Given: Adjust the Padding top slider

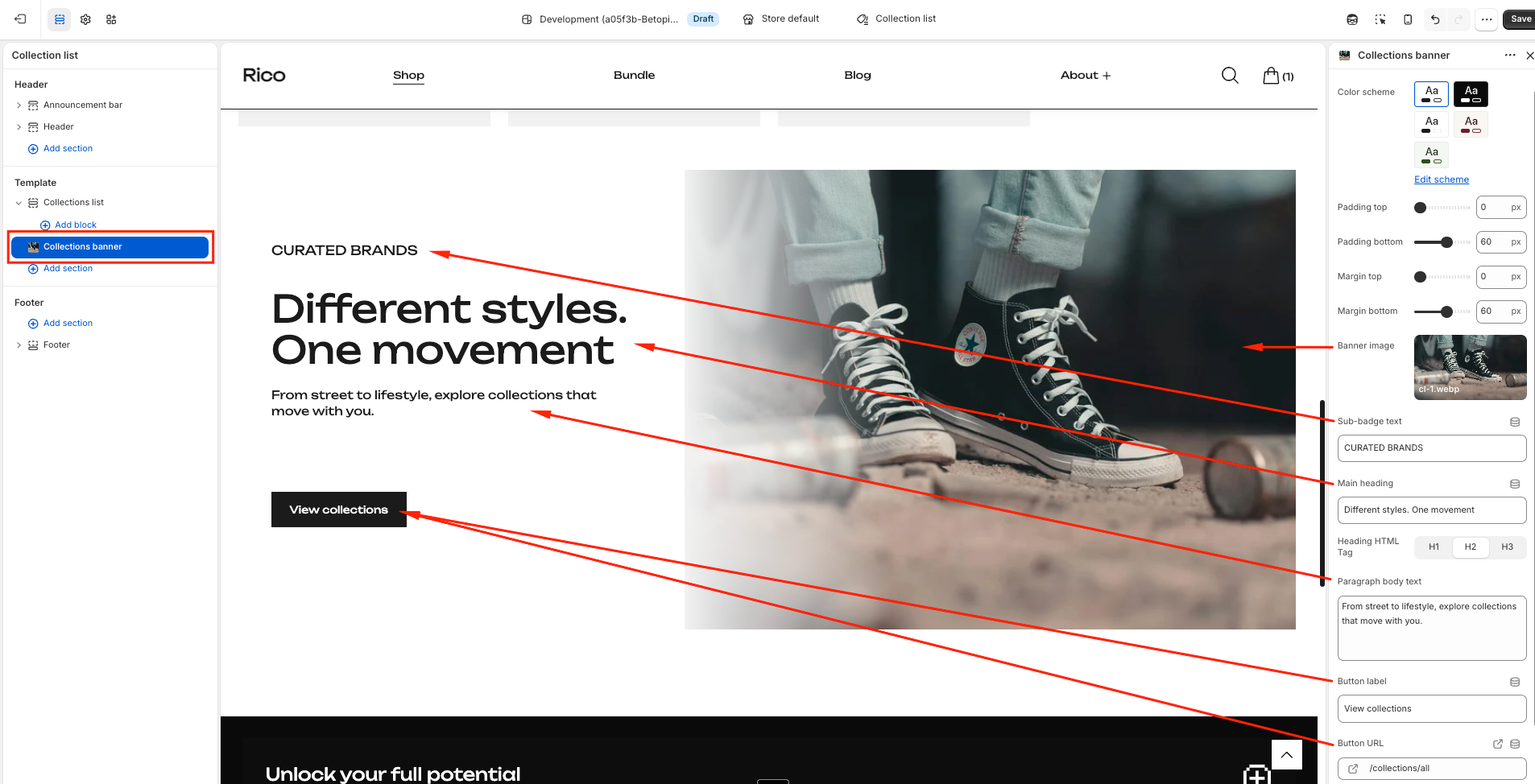Looking at the screenshot, I should [1442, 208].
